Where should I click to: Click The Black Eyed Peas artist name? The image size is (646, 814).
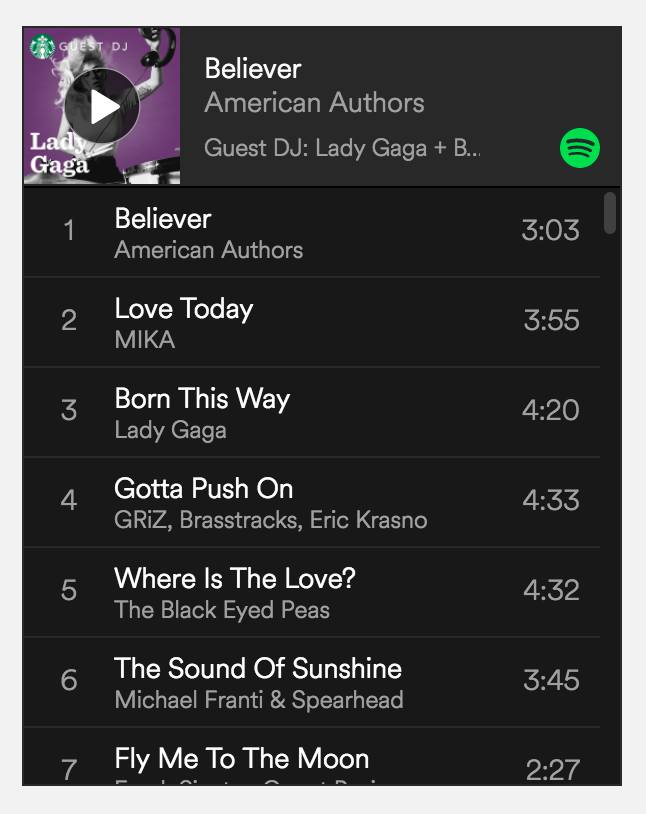[x=222, y=610]
